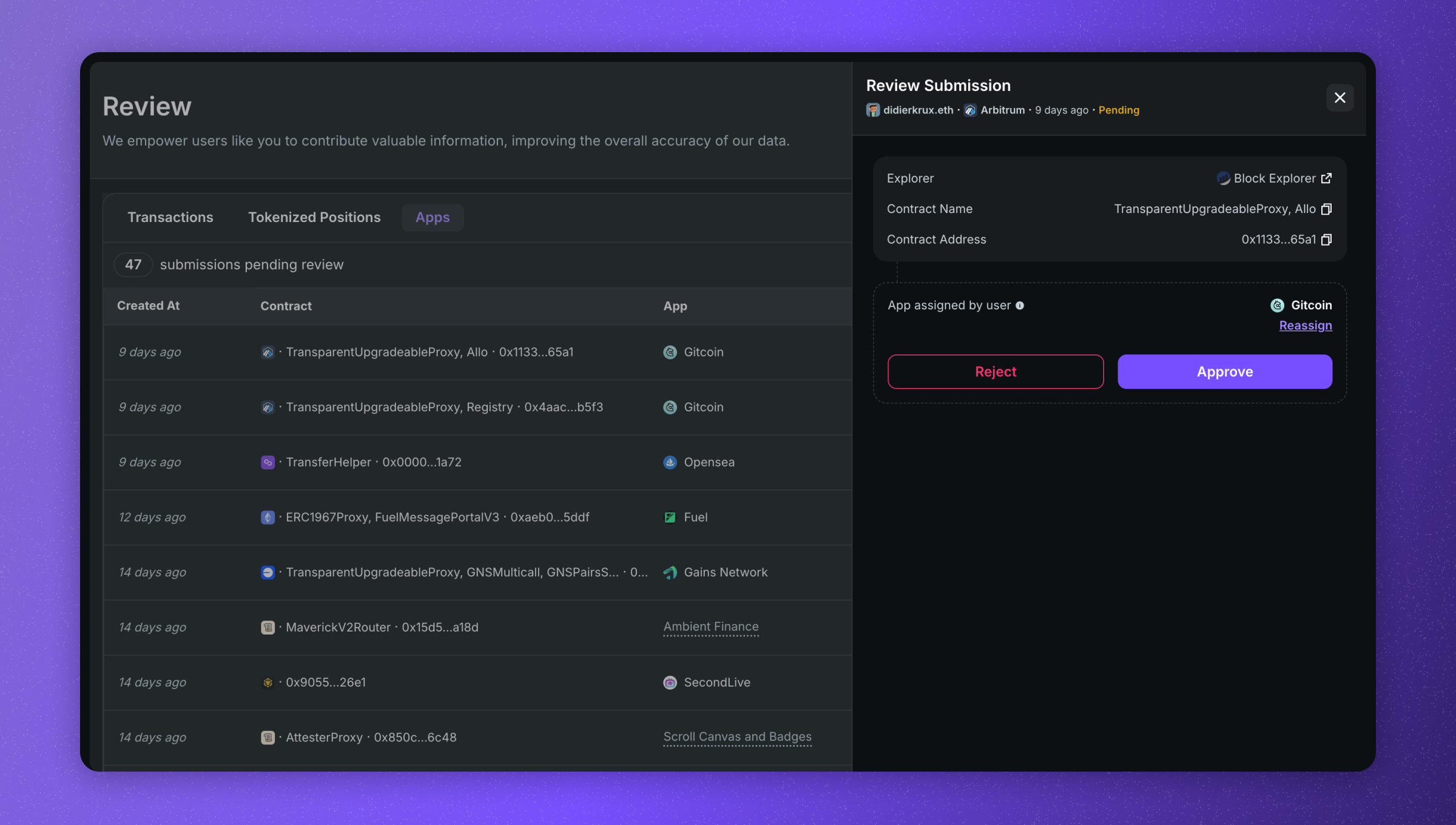Open the Scroll Canvas and Badges link
Screen dimensions: 1456x825
tap(736, 736)
